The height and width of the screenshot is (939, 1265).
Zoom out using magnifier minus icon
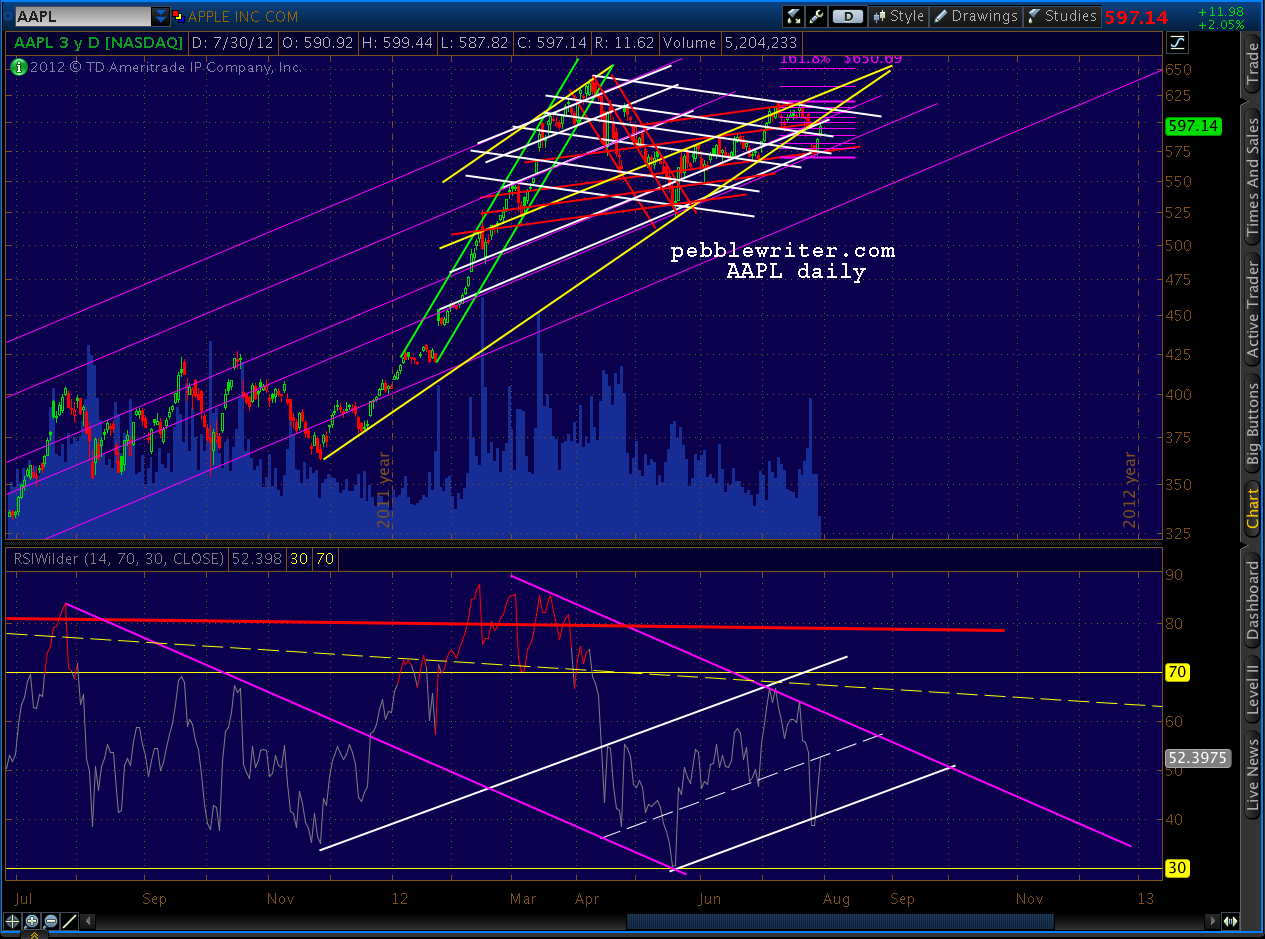[x=52, y=921]
